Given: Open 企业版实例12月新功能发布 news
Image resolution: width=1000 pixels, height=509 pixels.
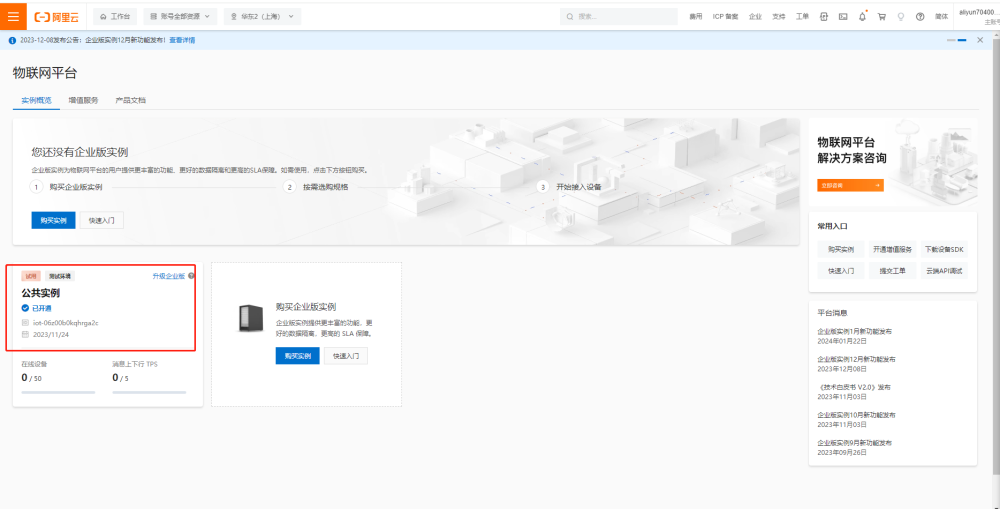Looking at the screenshot, I should pyautogui.click(x=857, y=359).
